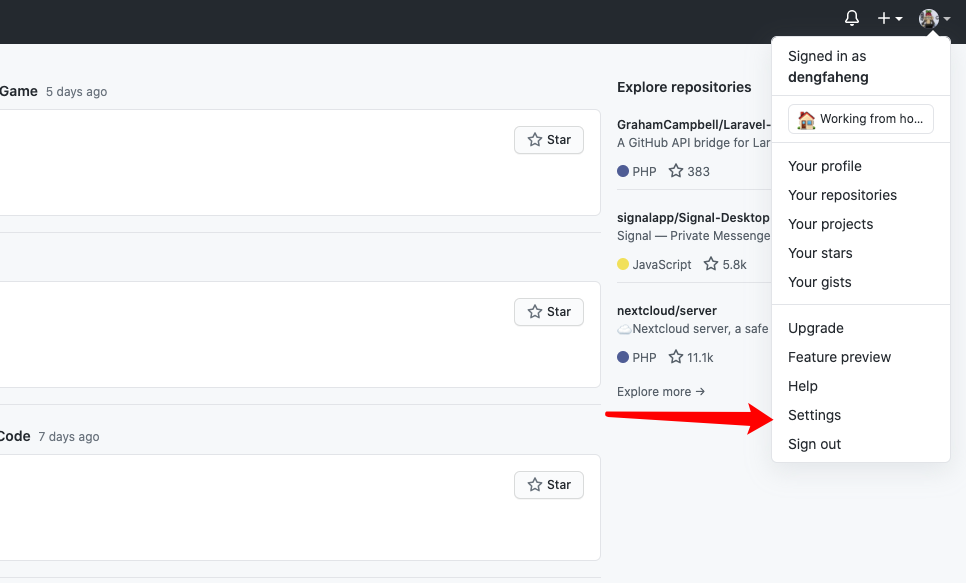
Task: Click the Star button in the middle card
Action: 549,312
